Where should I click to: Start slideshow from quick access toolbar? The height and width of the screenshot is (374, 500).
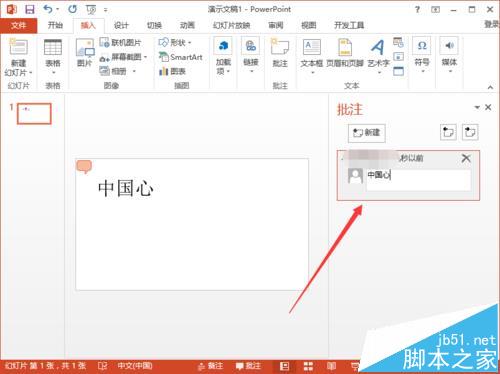91,10
